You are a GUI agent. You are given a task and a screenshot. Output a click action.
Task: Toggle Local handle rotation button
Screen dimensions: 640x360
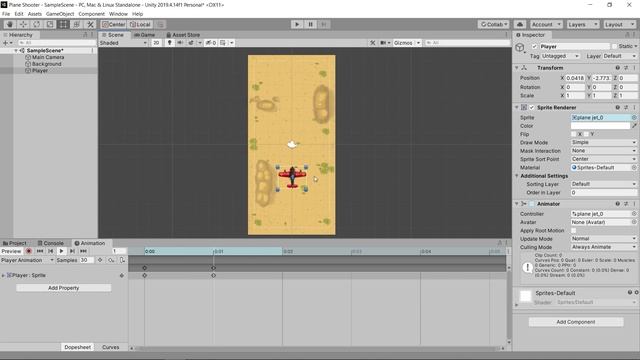point(140,24)
